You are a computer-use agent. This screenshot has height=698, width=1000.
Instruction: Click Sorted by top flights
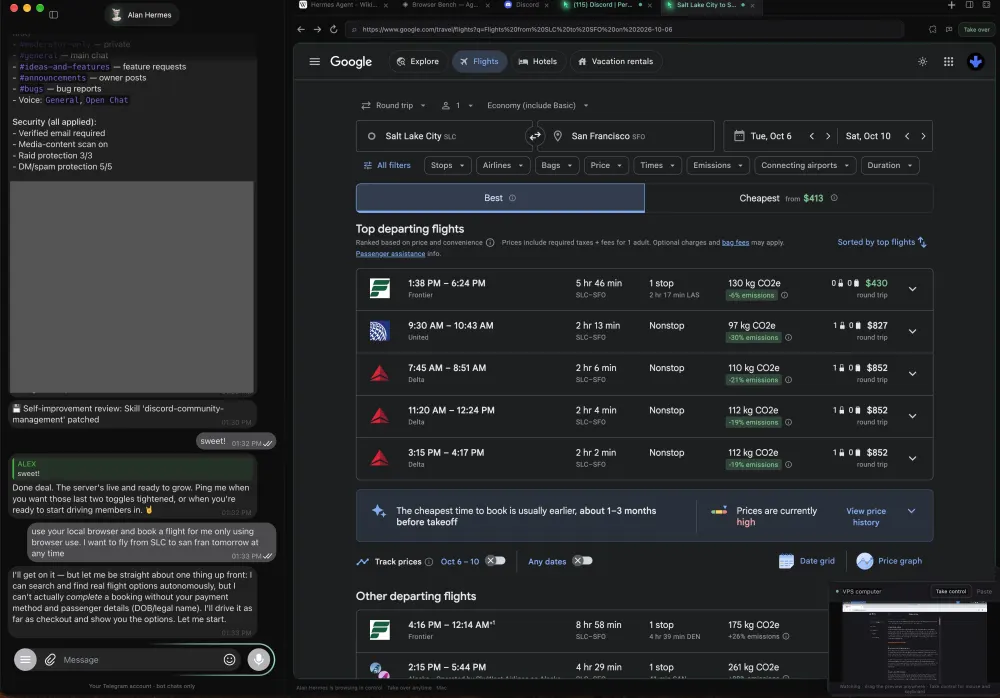click(882, 242)
